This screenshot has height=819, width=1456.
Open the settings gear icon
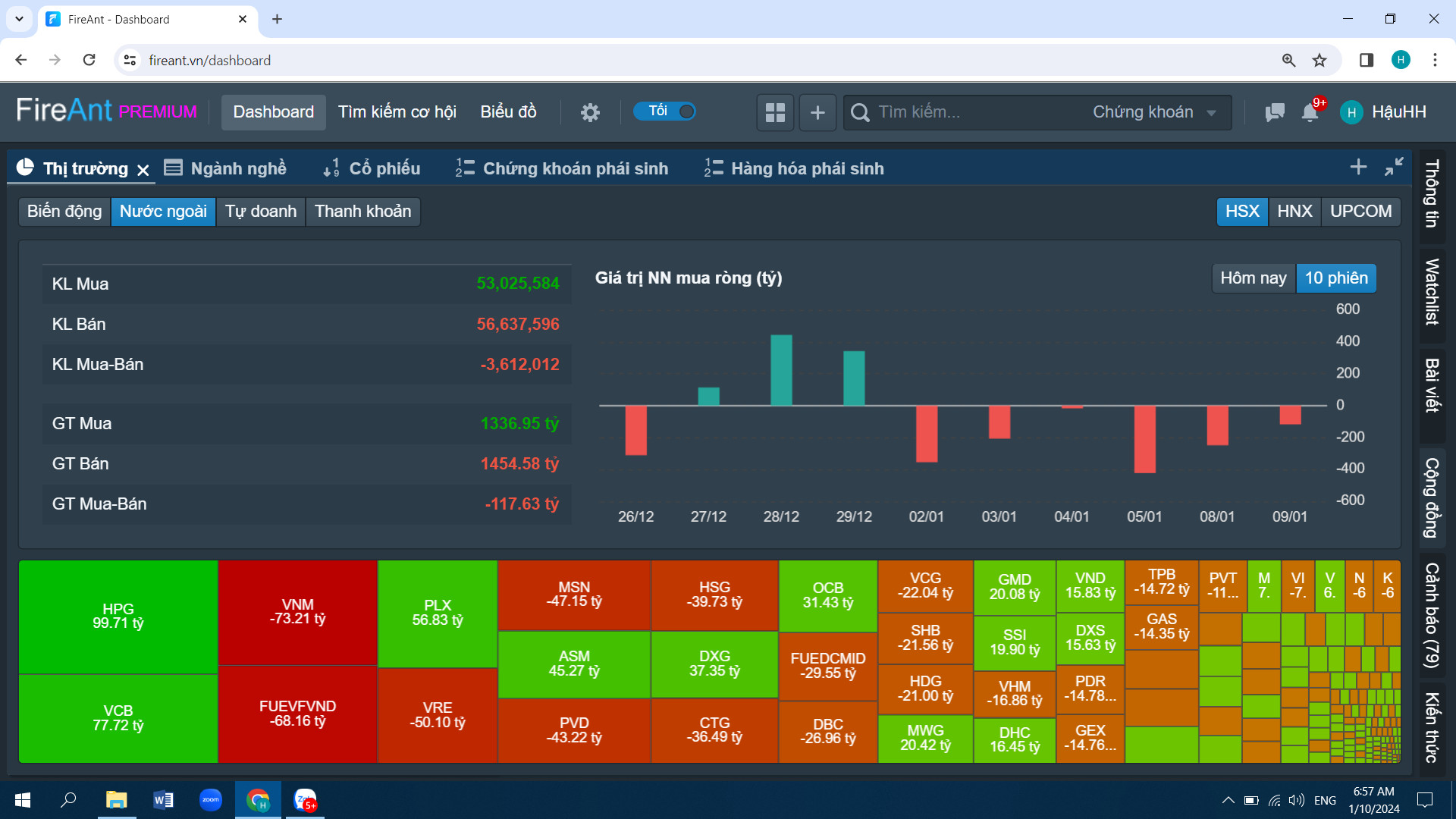[590, 112]
